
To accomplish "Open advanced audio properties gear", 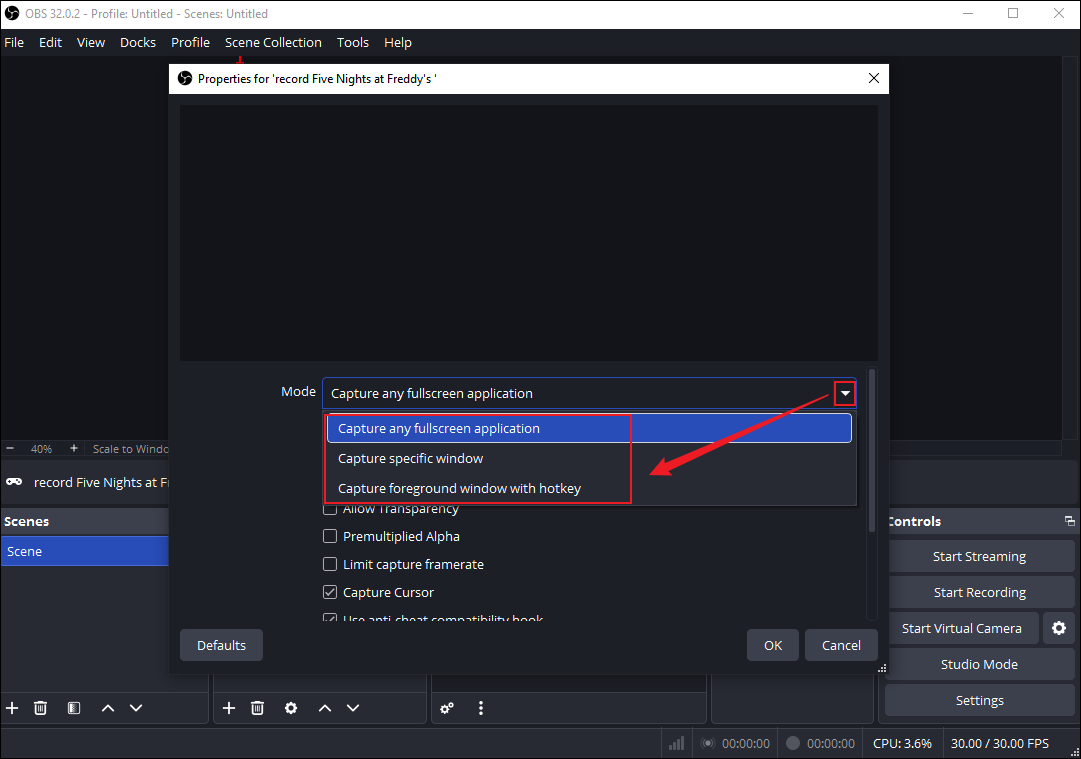I will [x=447, y=707].
